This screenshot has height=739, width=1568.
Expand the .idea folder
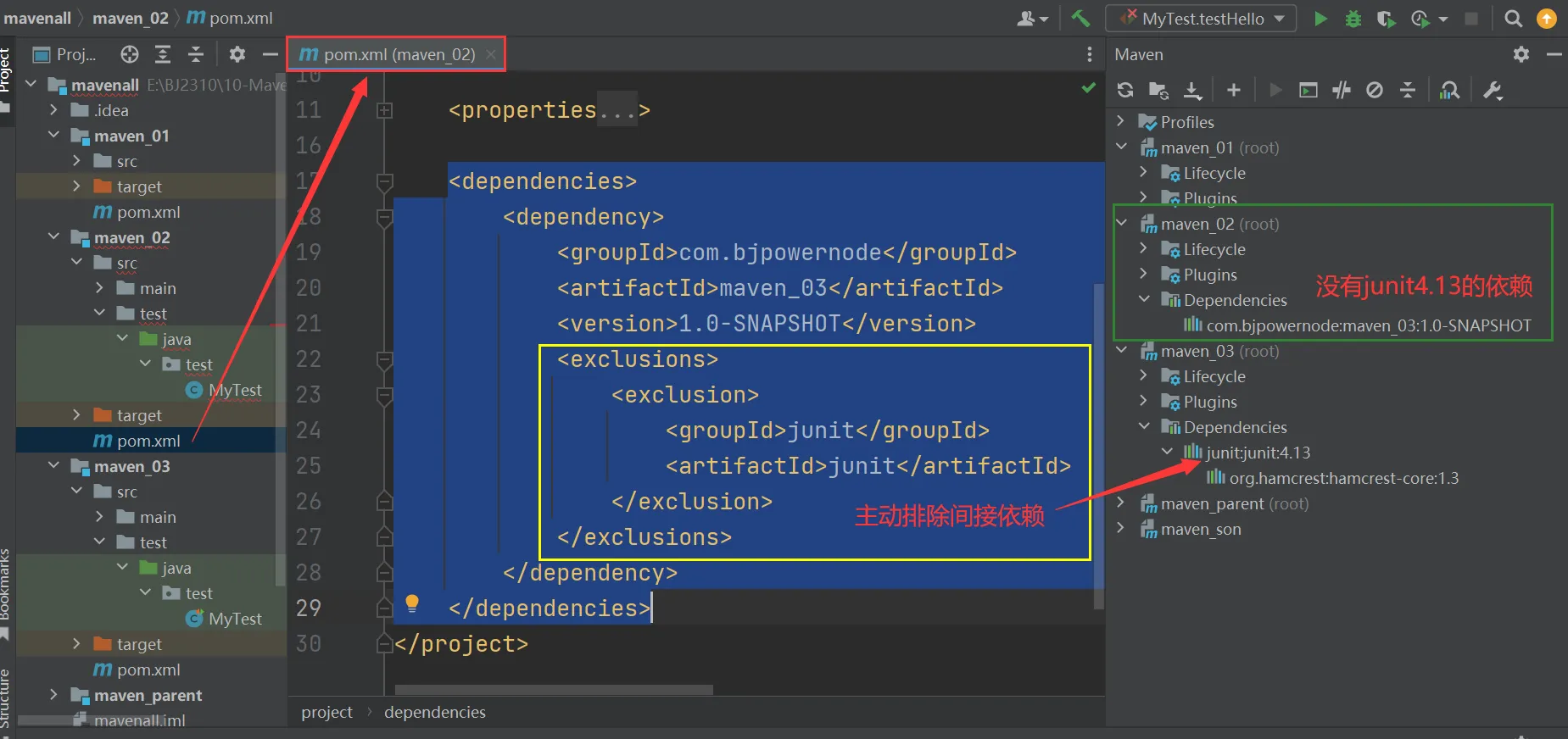click(x=53, y=109)
